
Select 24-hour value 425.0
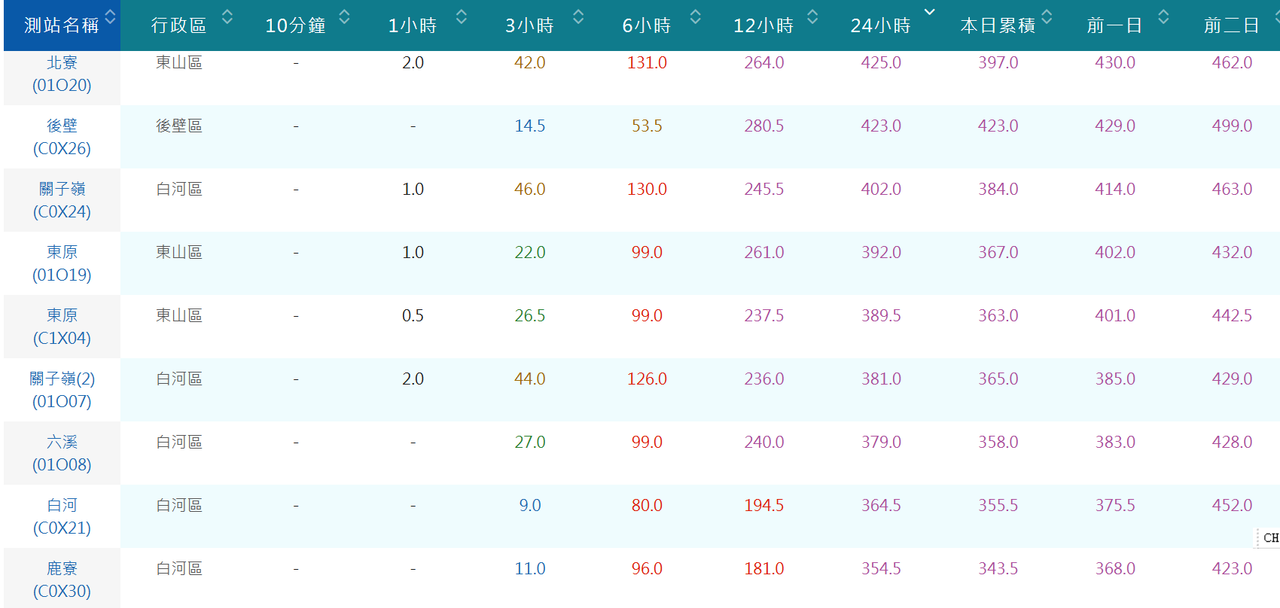tap(881, 63)
